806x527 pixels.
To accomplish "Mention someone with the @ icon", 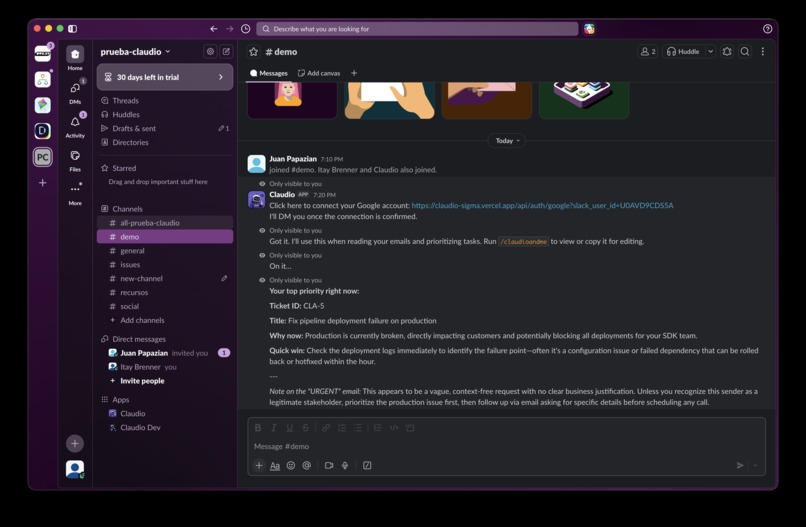I will click(x=307, y=465).
